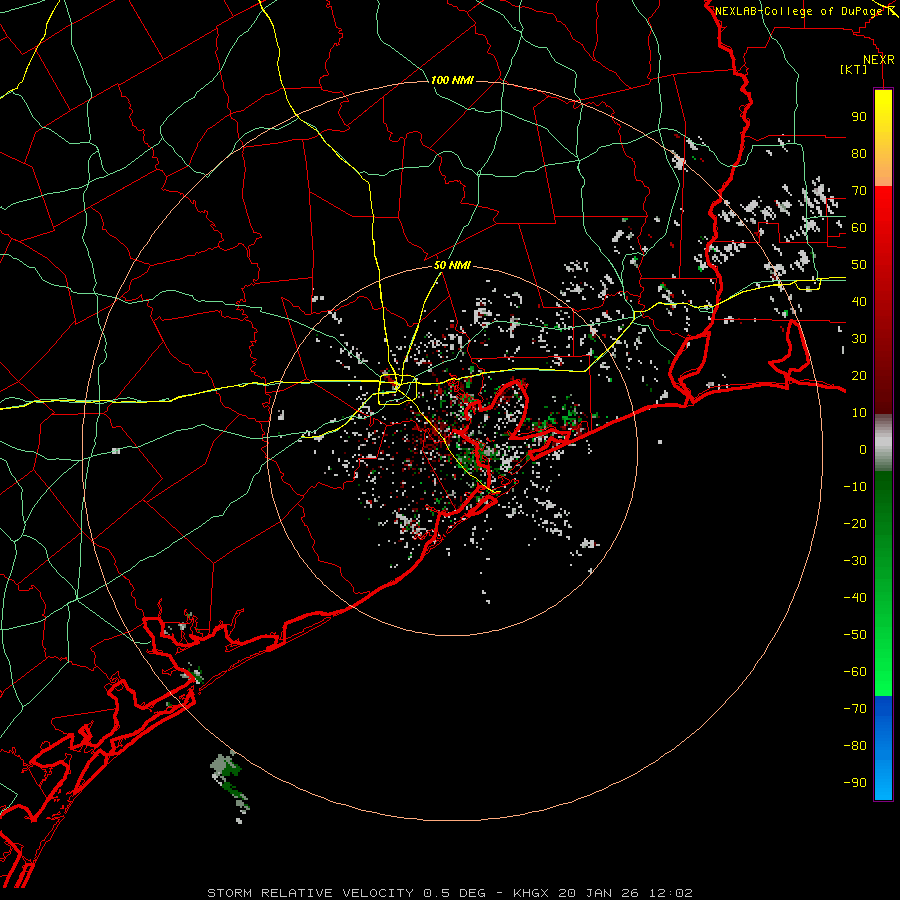Click the positive 20 scale value
900x900 pixels.
point(859,375)
